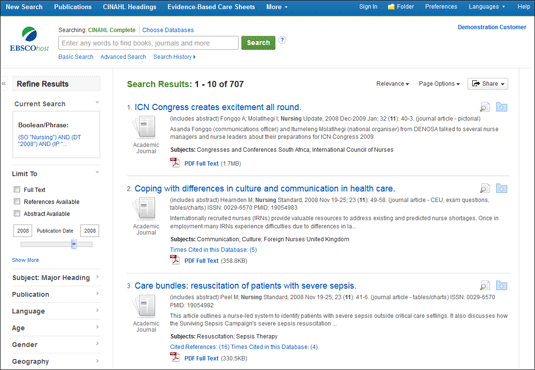This screenshot has height=370, width=535.
Task: Click Sign In in top bar
Action: coord(368,6)
